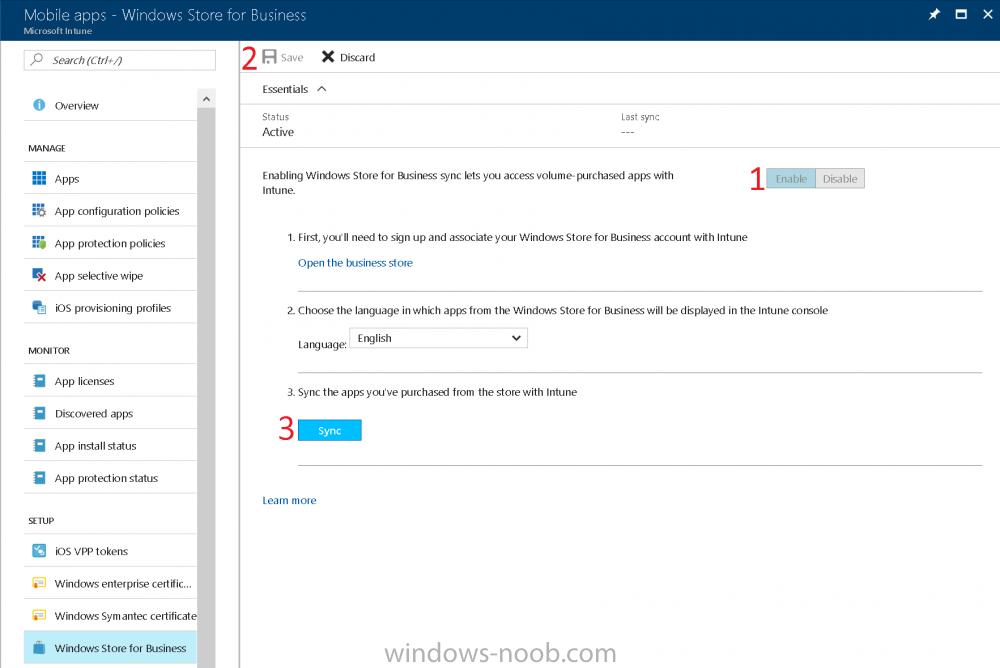Open Windows Symantec certificate settings
The image size is (1000, 668).
[x=110, y=616]
